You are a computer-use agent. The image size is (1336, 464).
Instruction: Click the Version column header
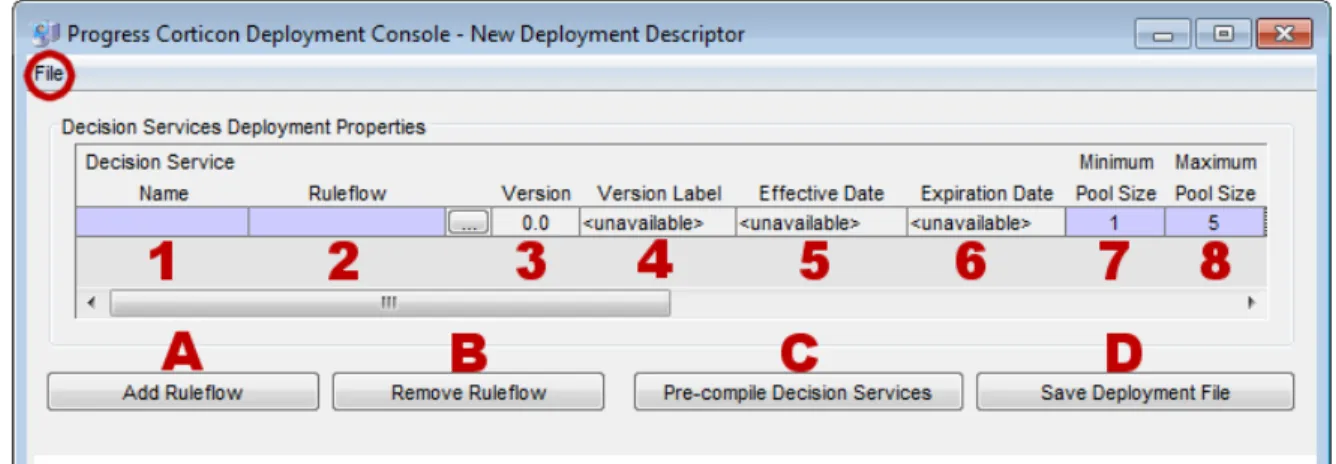point(536,193)
